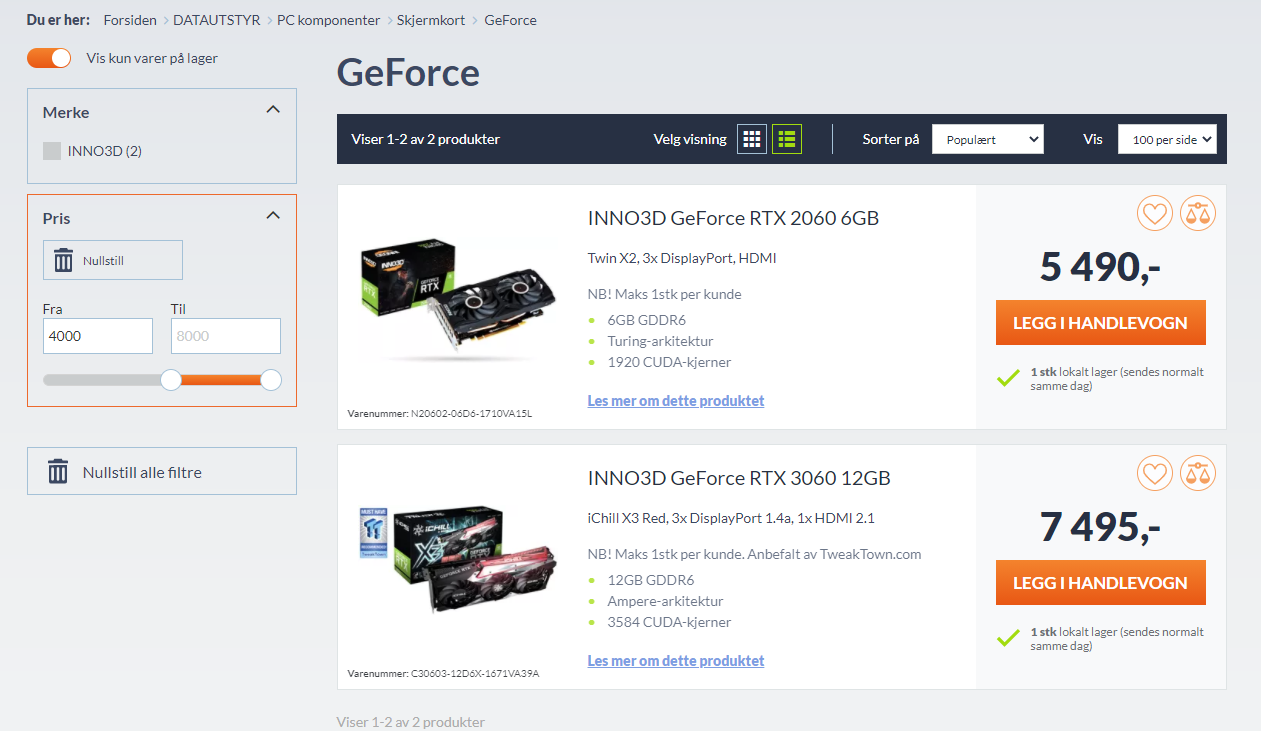Click the 7 495,- price

1100,527
